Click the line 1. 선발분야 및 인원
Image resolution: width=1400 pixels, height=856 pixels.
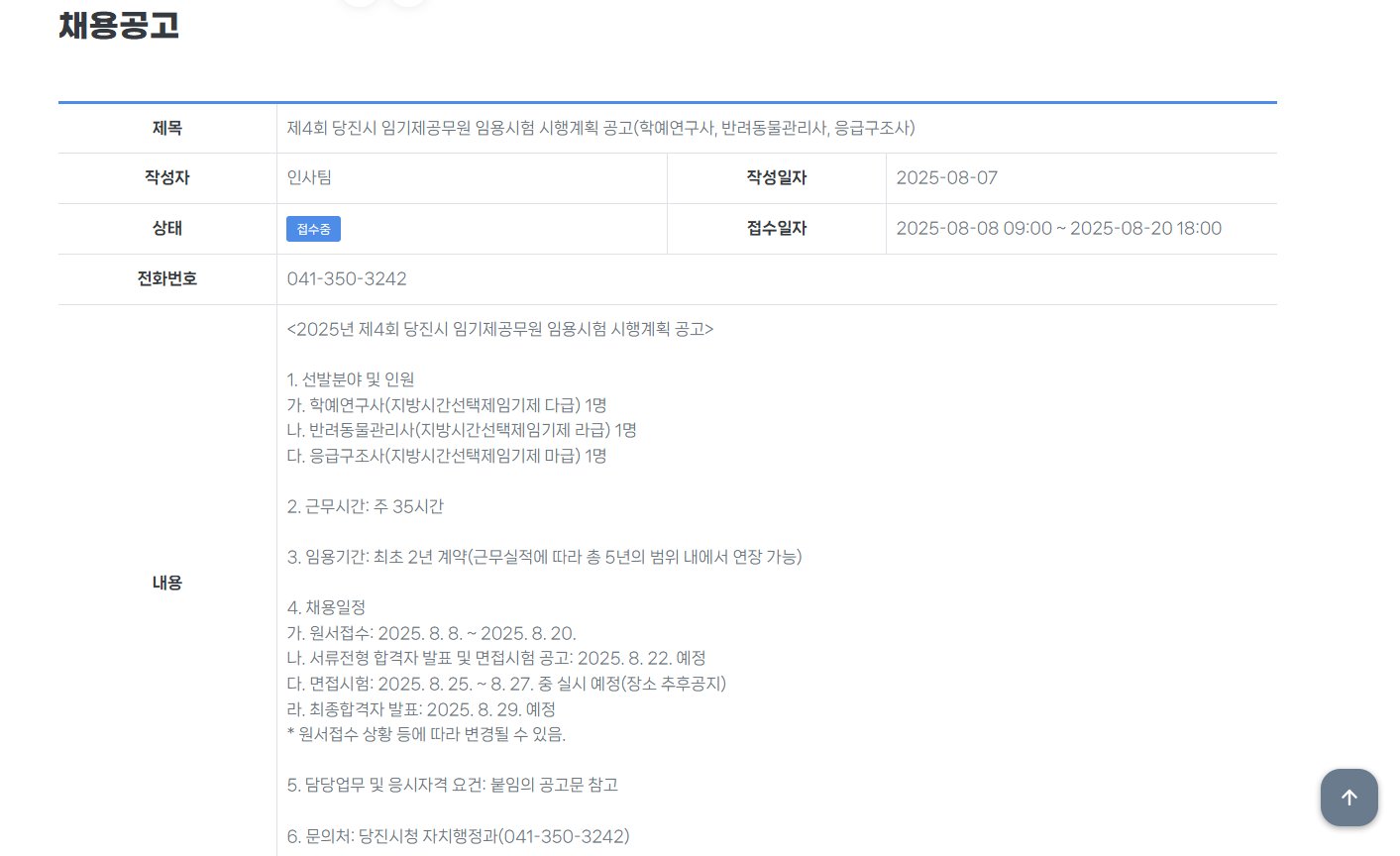[351, 379]
